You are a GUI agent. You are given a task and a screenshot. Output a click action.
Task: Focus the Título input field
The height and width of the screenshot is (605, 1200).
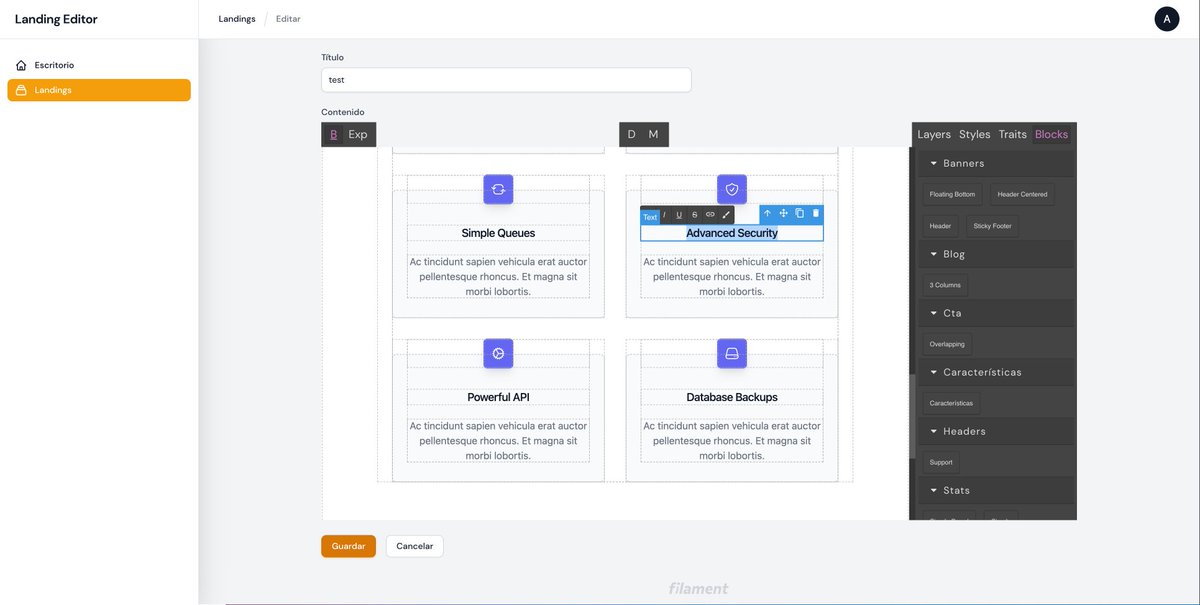coord(506,80)
